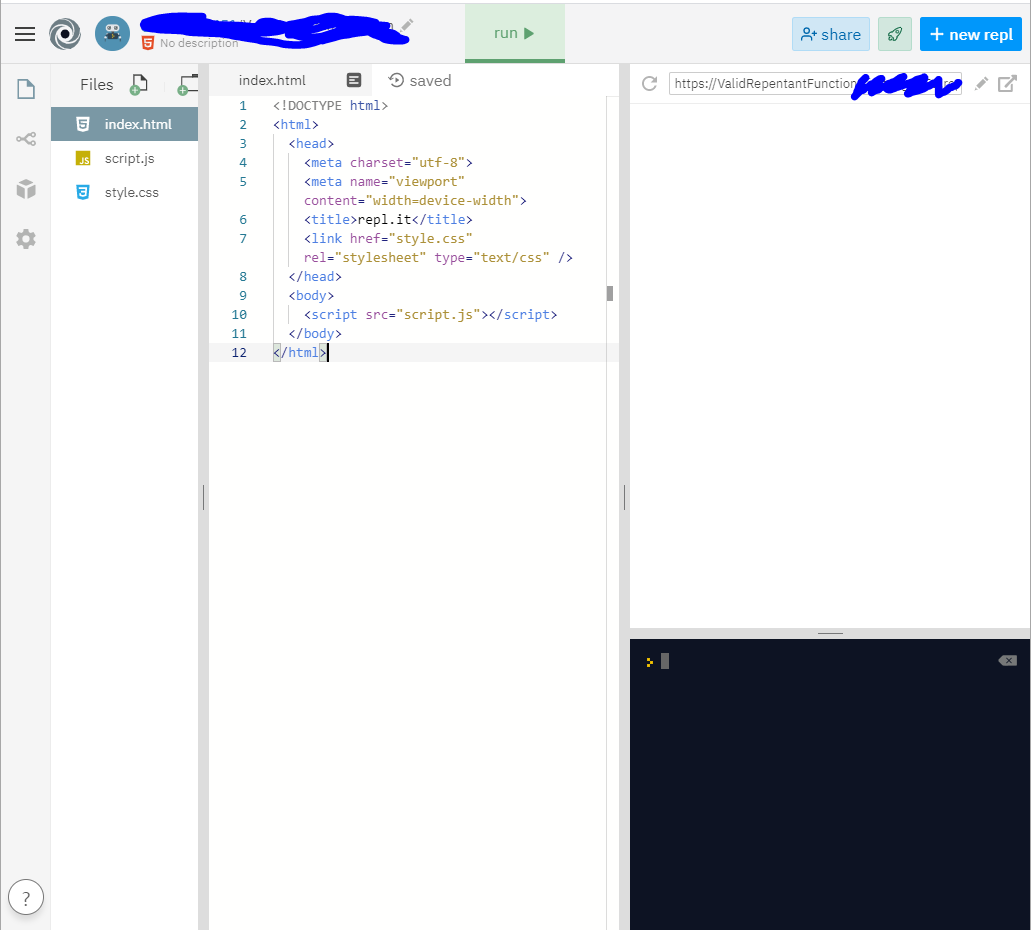1031x930 pixels.
Task: Click the script.js JS file icon
Action: 83,159
